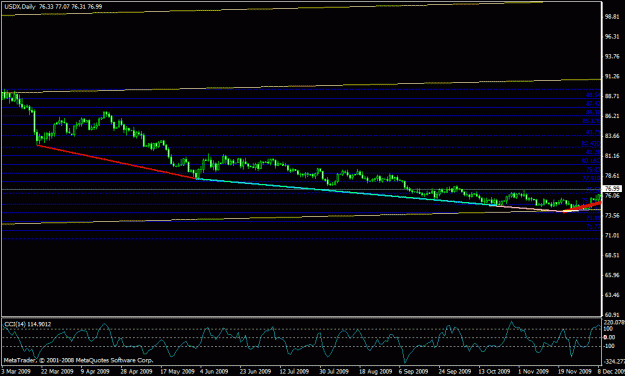Click the 86.21 price axis label
Image resolution: width=625 pixels, height=376 pixels.
612,116
